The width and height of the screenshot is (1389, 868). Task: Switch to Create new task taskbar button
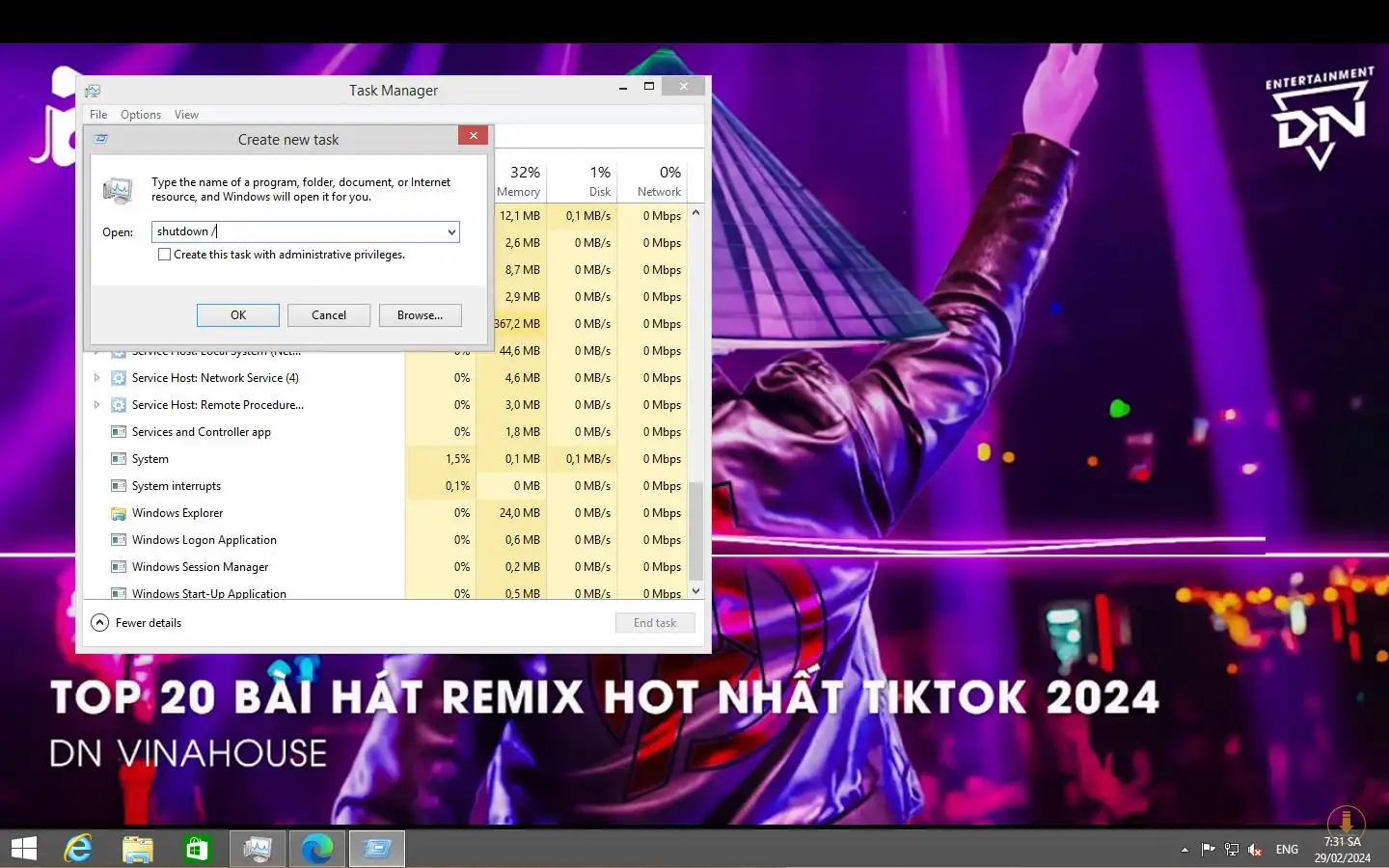tap(376, 849)
